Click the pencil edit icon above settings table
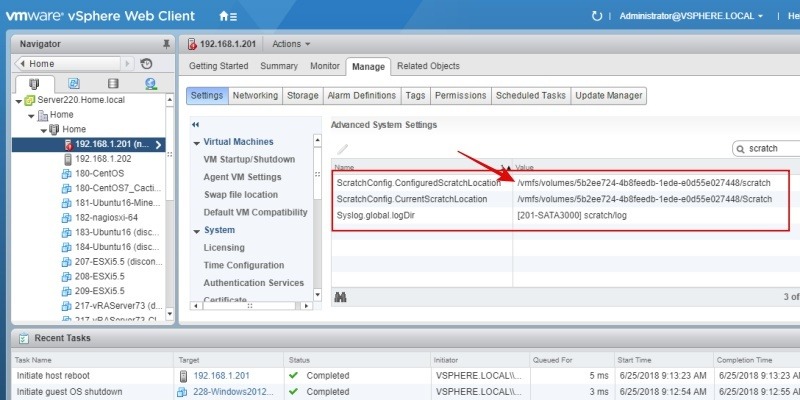Viewport: 800px width, 400px height. [x=342, y=149]
